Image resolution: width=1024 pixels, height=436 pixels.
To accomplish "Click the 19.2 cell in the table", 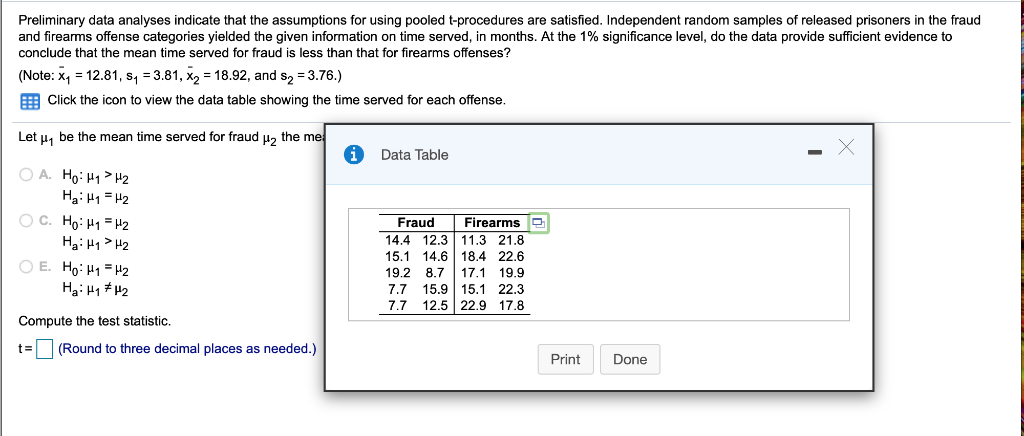I will 399,273.
